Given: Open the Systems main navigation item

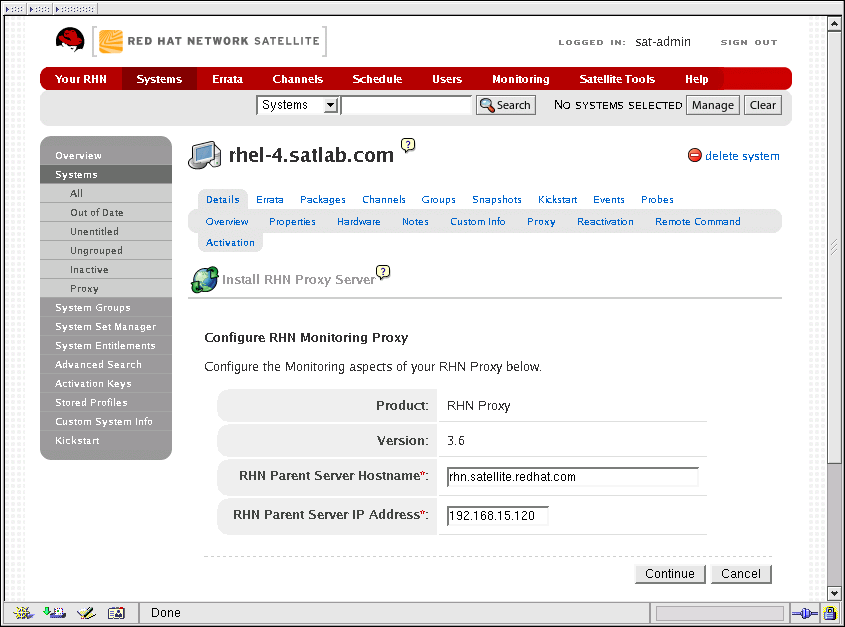Looking at the screenshot, I should (159, 79).
